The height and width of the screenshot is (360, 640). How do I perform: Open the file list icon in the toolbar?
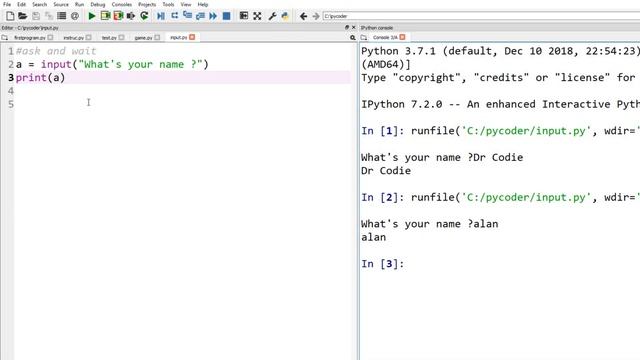[x=62, y=16]
